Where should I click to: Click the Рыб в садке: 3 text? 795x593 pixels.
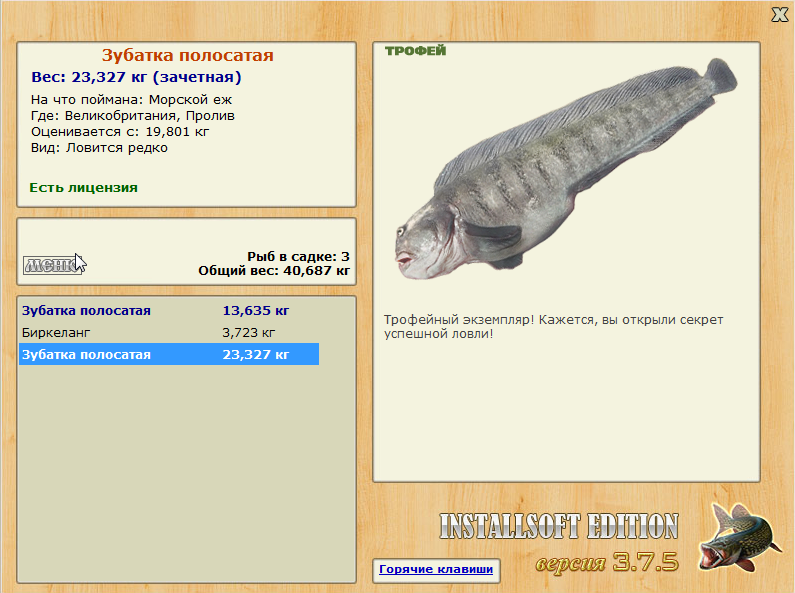[298, 256]
